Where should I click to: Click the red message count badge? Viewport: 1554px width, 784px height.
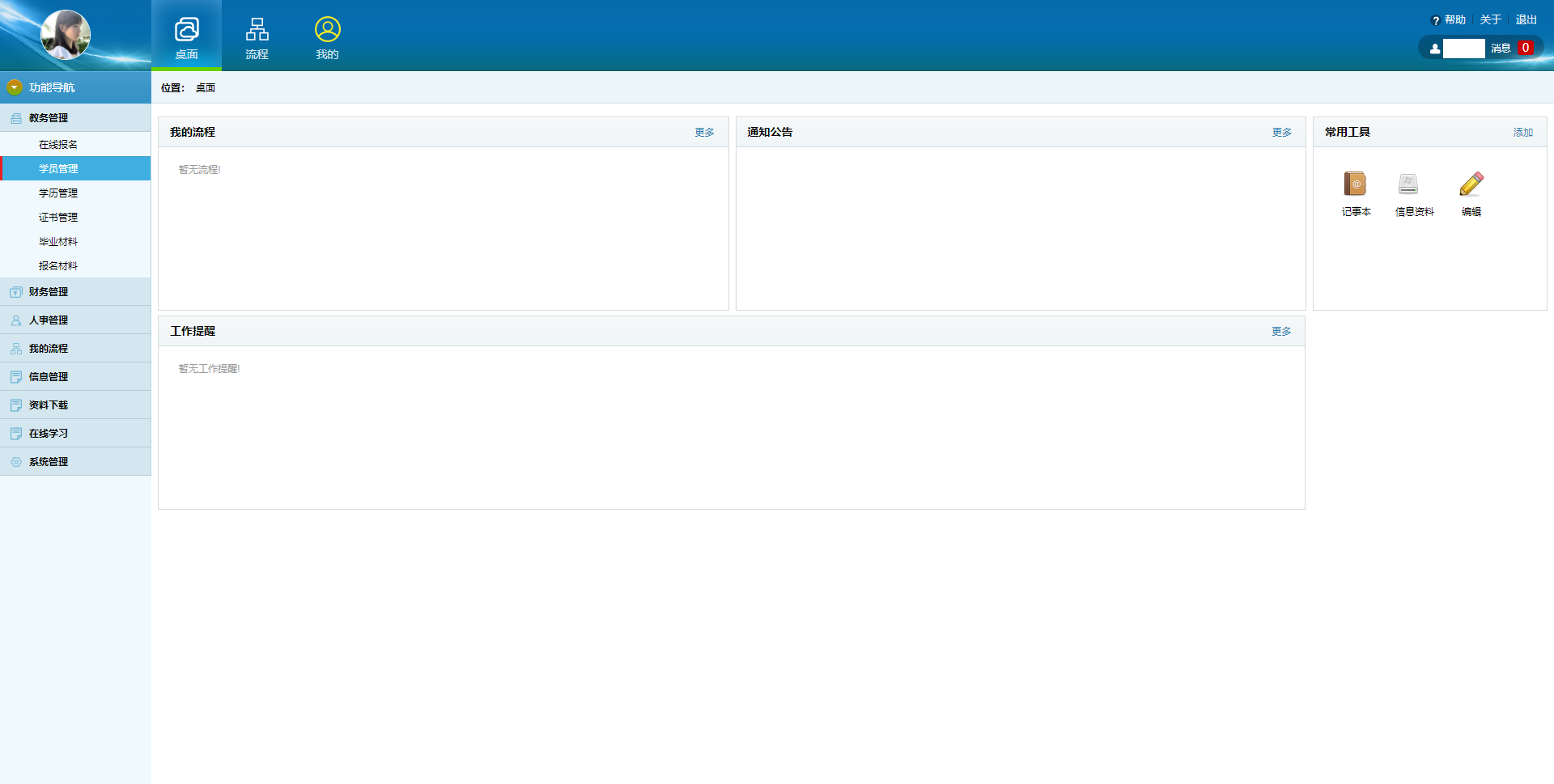click(x=1526, y=48)
